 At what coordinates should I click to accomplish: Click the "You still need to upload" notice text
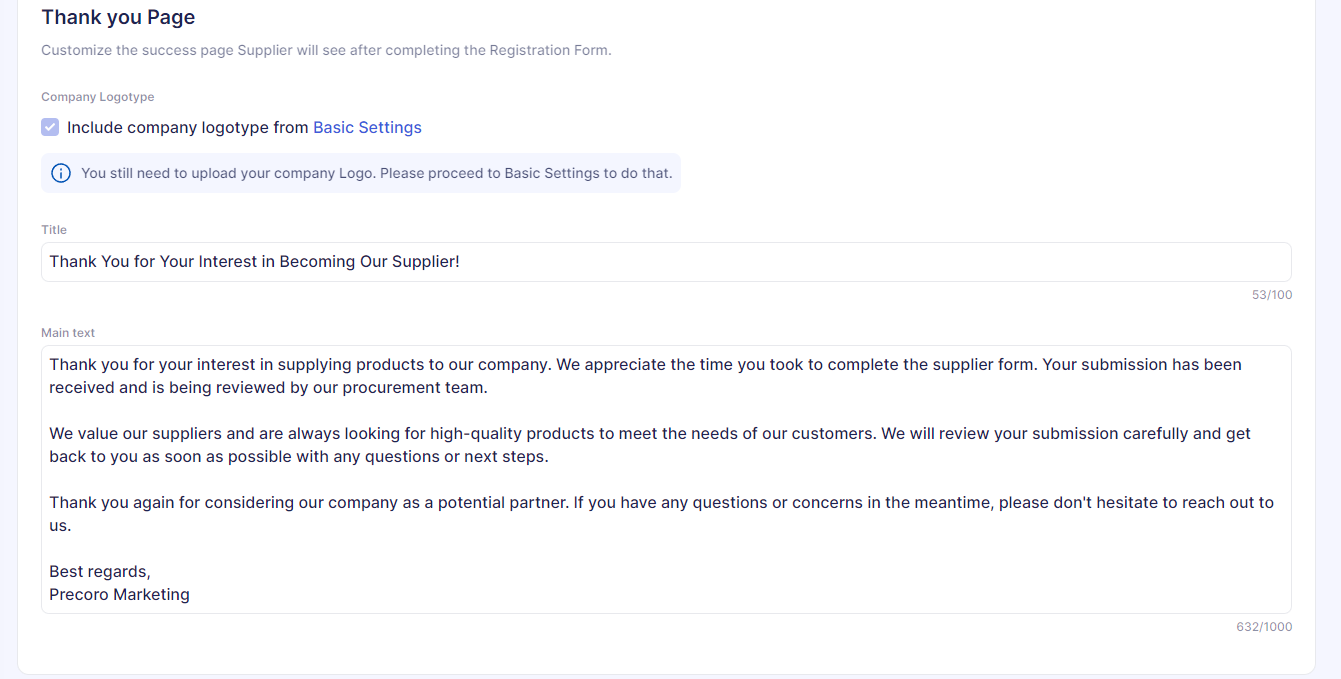[376, 173]
